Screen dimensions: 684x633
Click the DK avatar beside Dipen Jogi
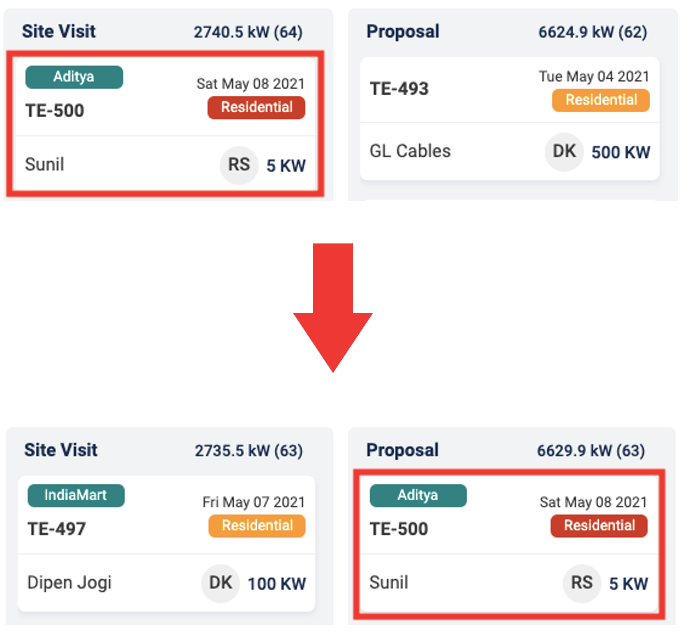click(221, 583)
